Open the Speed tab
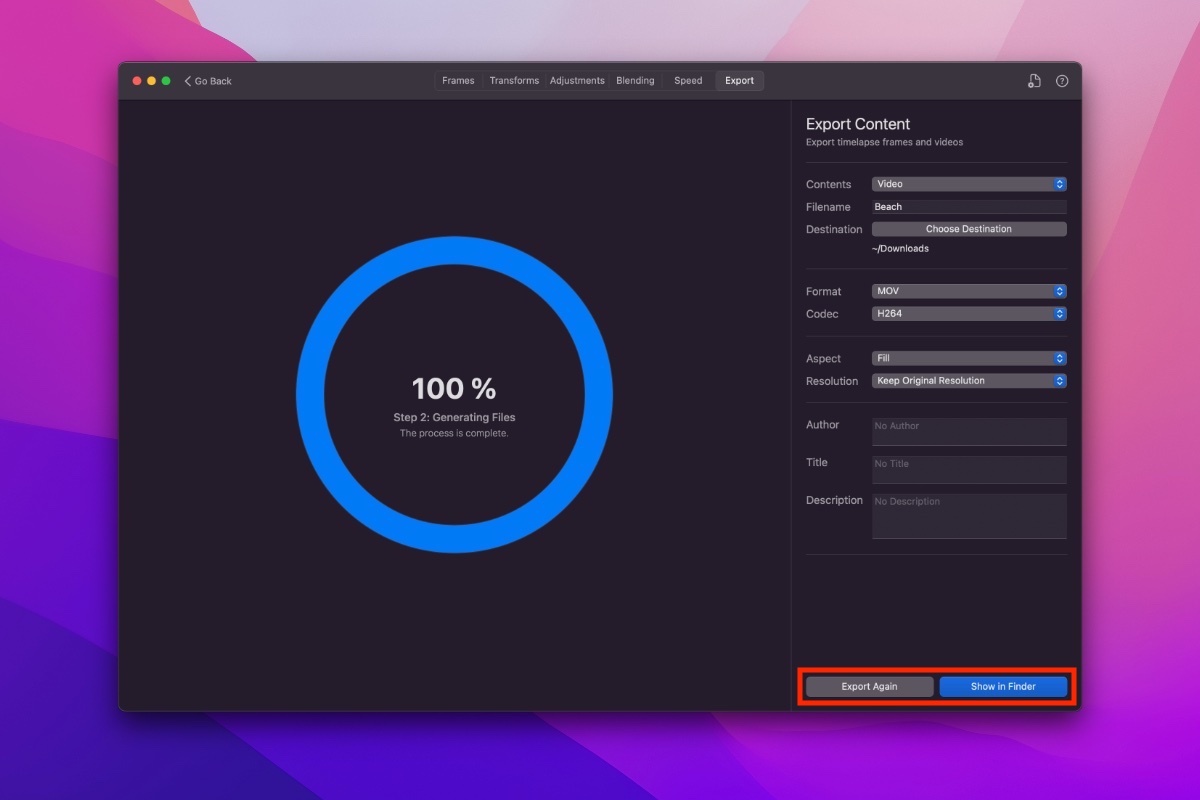Image resolution: width=1200 pixels, height=800 pixels. [x=688, y=81]
